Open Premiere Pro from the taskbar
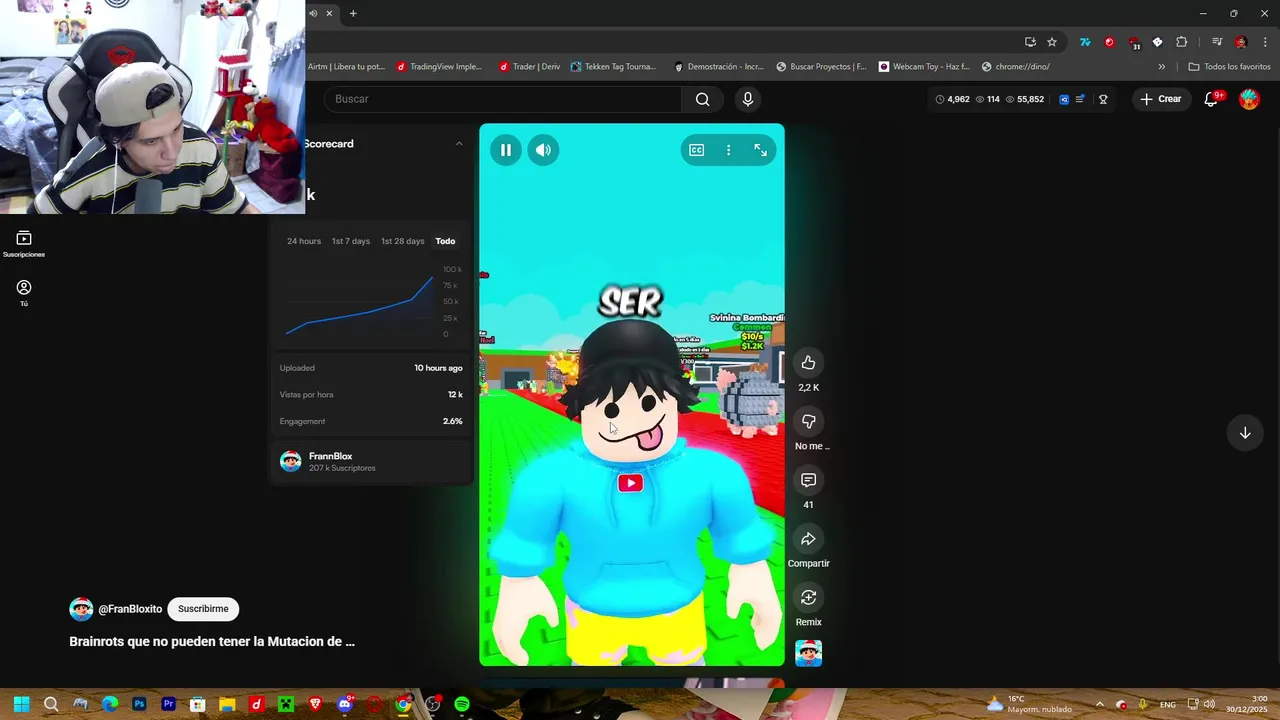1280x720 pixels. pos(168,705)
